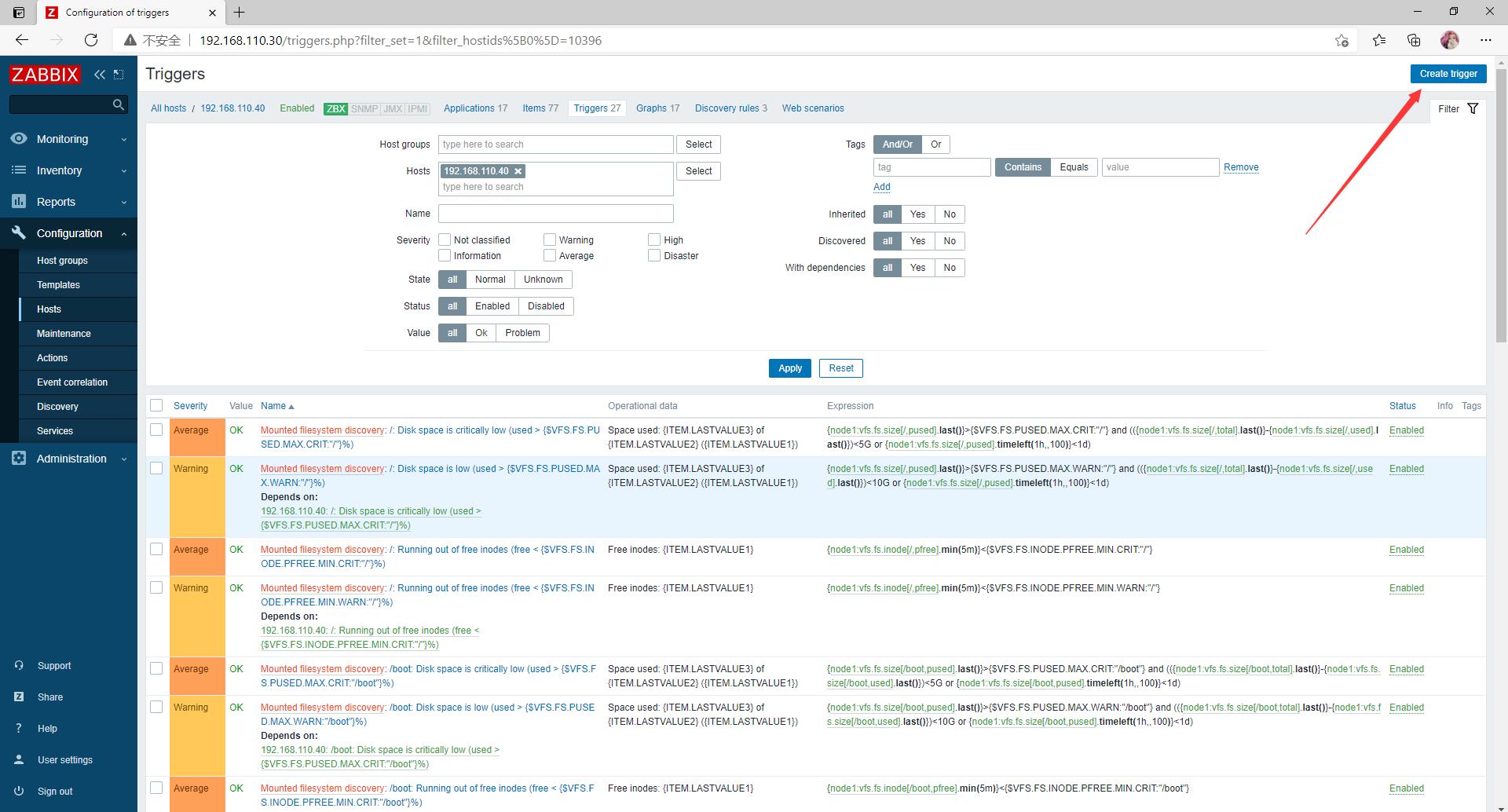
Task: Select Status Disabled filter option
Action: pos(546,306)
